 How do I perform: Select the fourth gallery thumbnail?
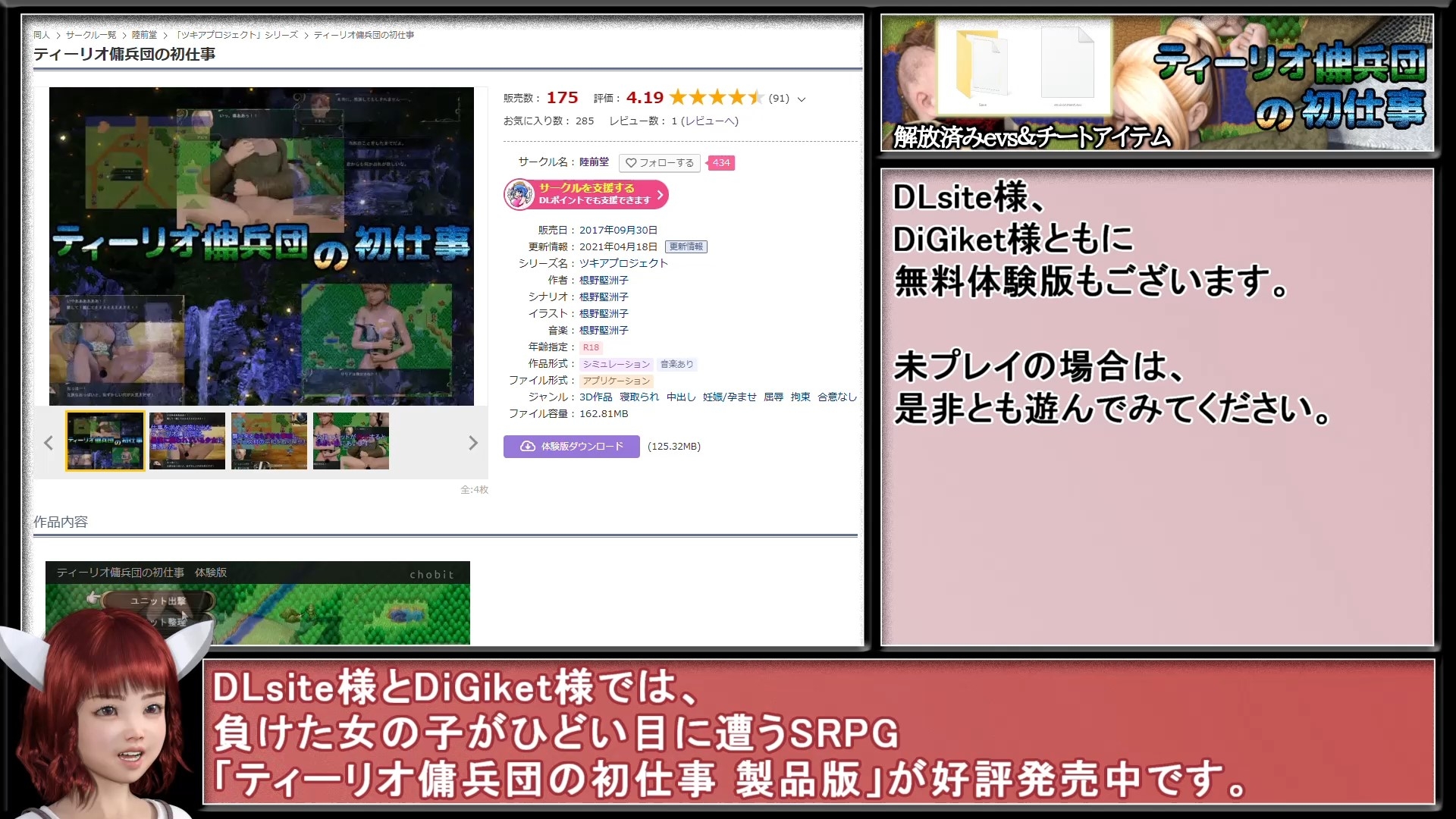[351, 441]
